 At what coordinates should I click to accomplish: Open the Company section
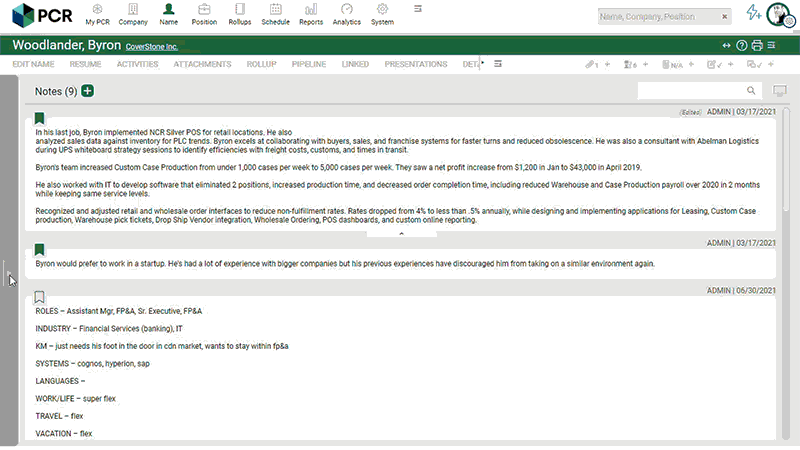[x=133, y=15]
